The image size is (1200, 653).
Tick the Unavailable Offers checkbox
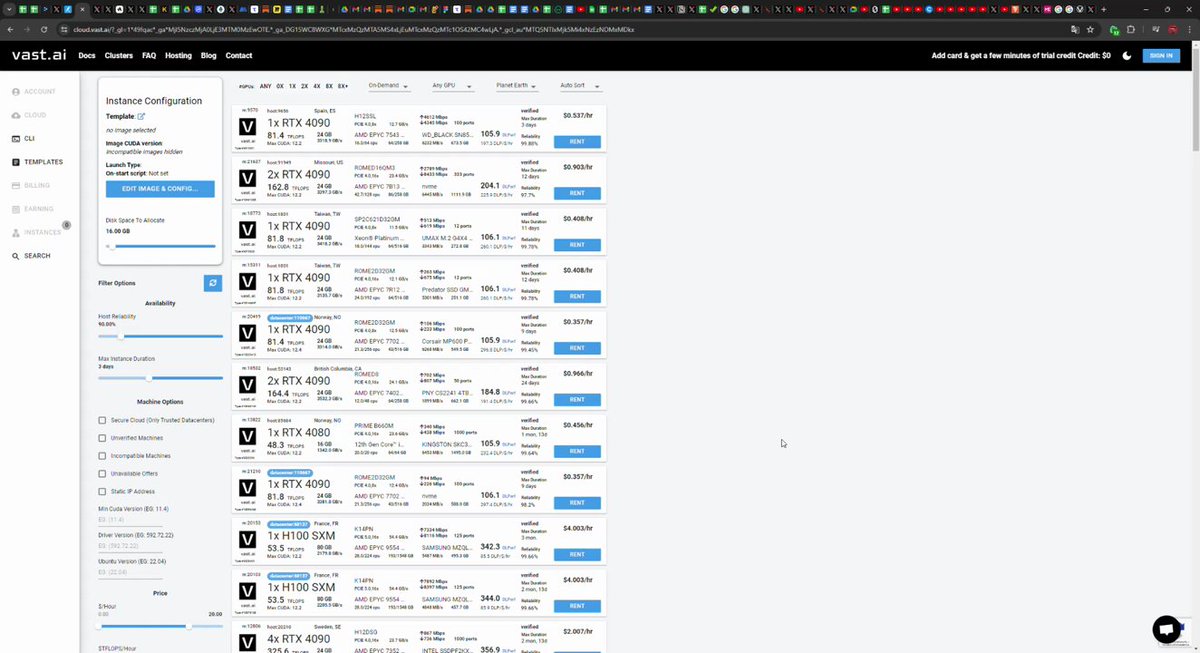[102, 474]
